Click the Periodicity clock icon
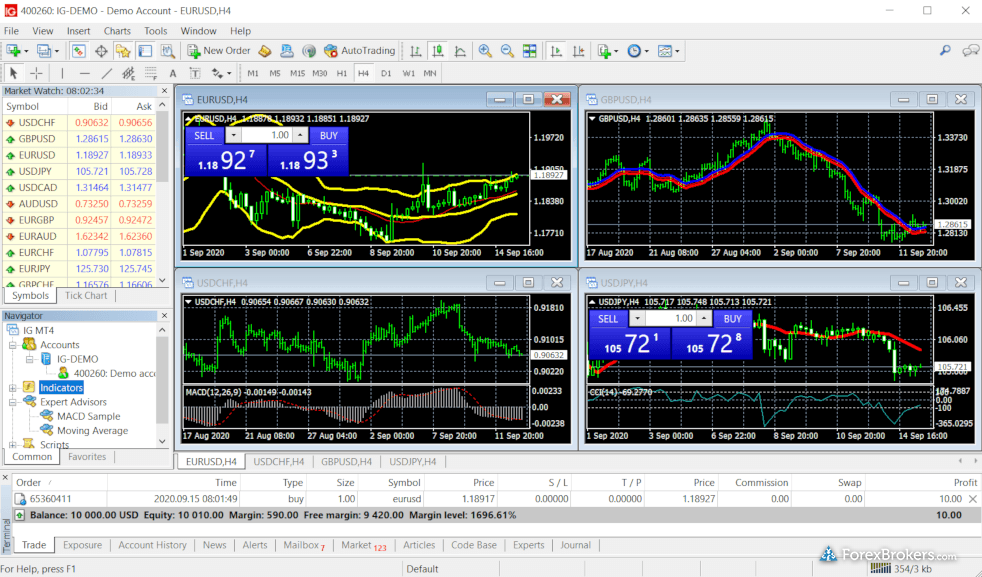982x577 pixels. pyautogui.click(x=634, y=51)
